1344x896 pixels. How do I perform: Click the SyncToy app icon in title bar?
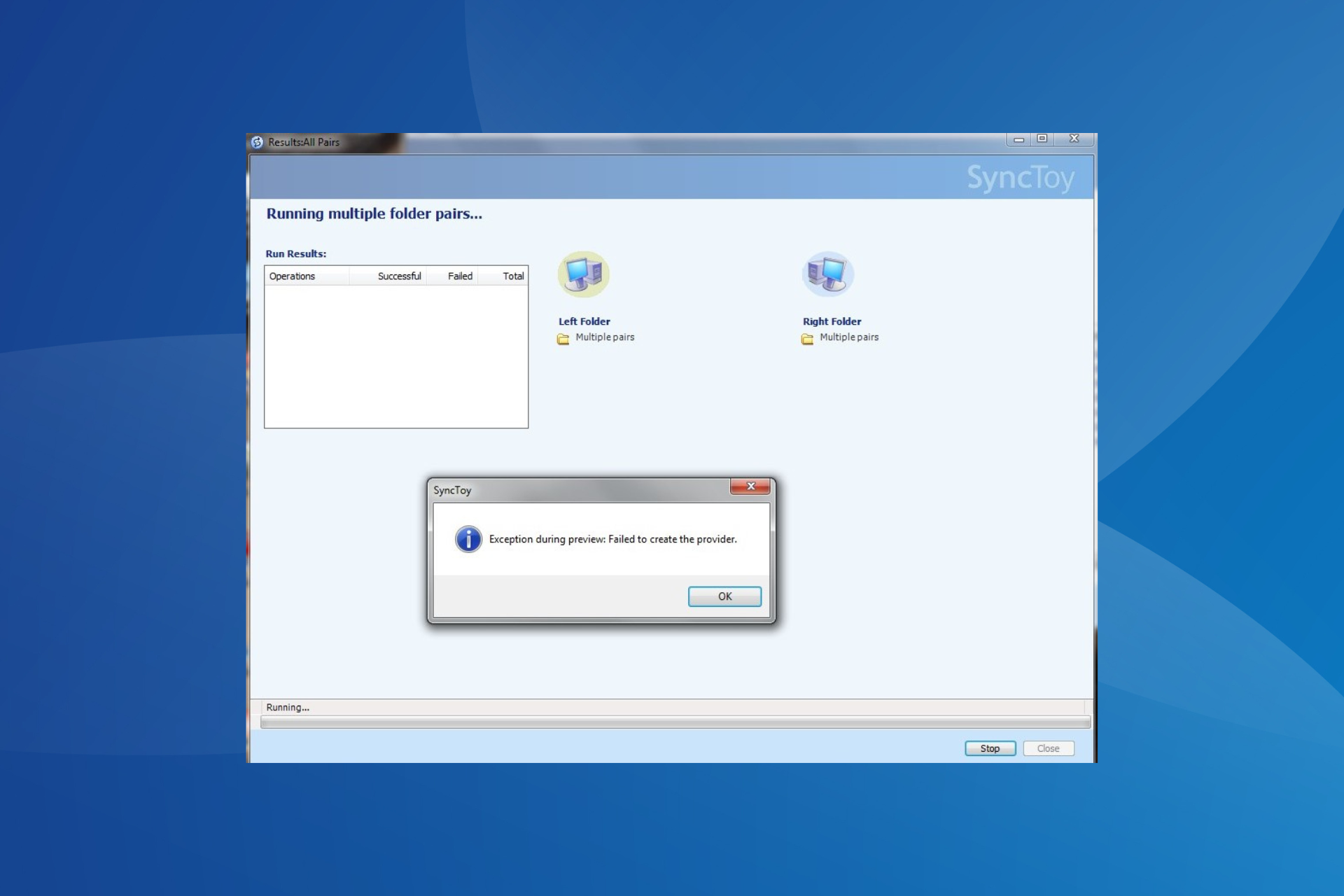(257, 142)
